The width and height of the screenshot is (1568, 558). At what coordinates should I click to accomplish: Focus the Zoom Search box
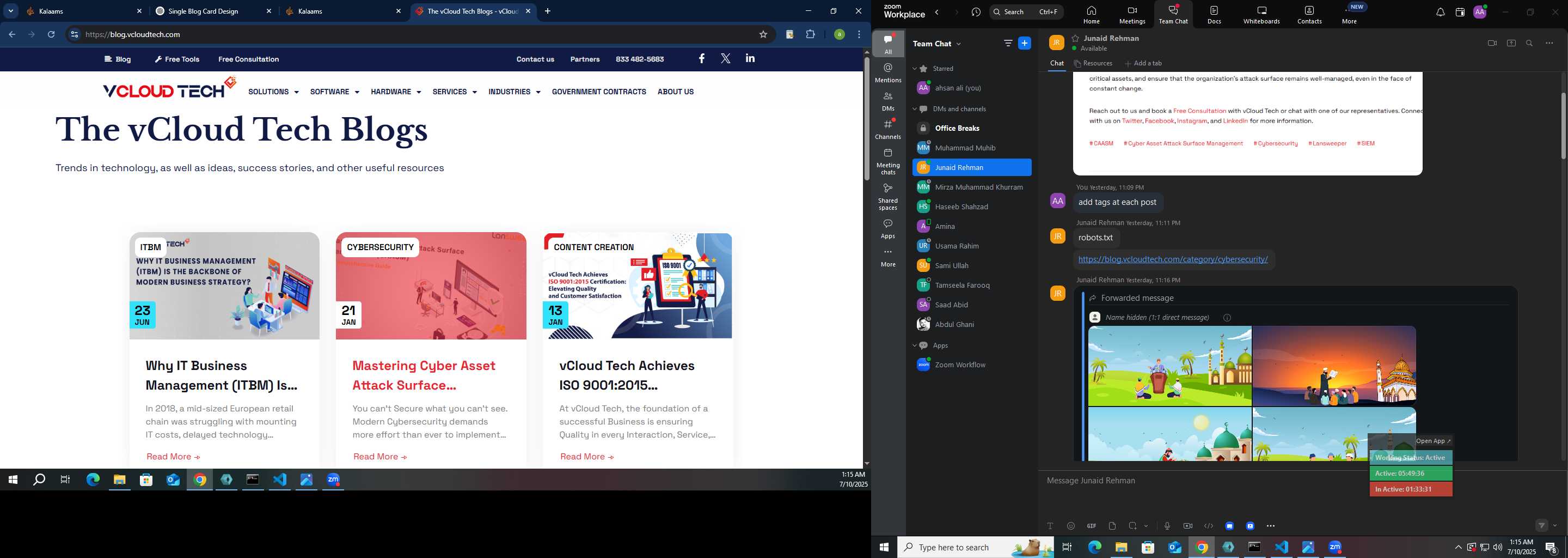tap(1026, 12)
